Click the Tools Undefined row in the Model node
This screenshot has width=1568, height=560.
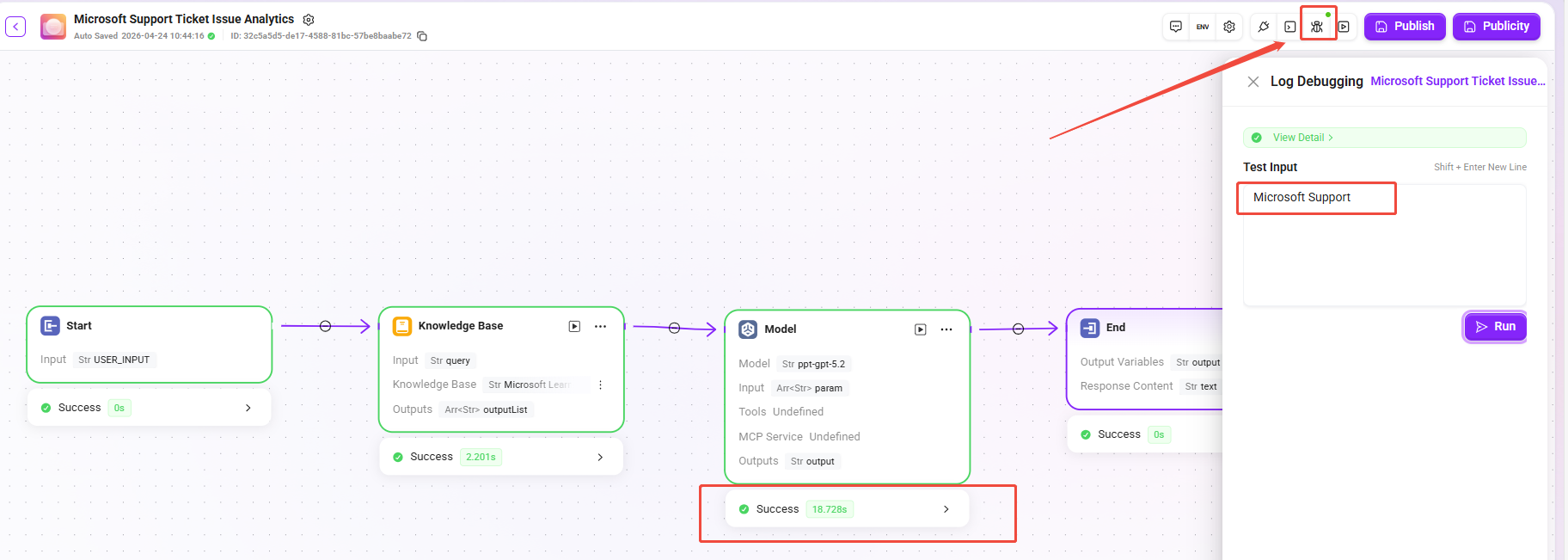pyautogui.click(x=781, y=412)
